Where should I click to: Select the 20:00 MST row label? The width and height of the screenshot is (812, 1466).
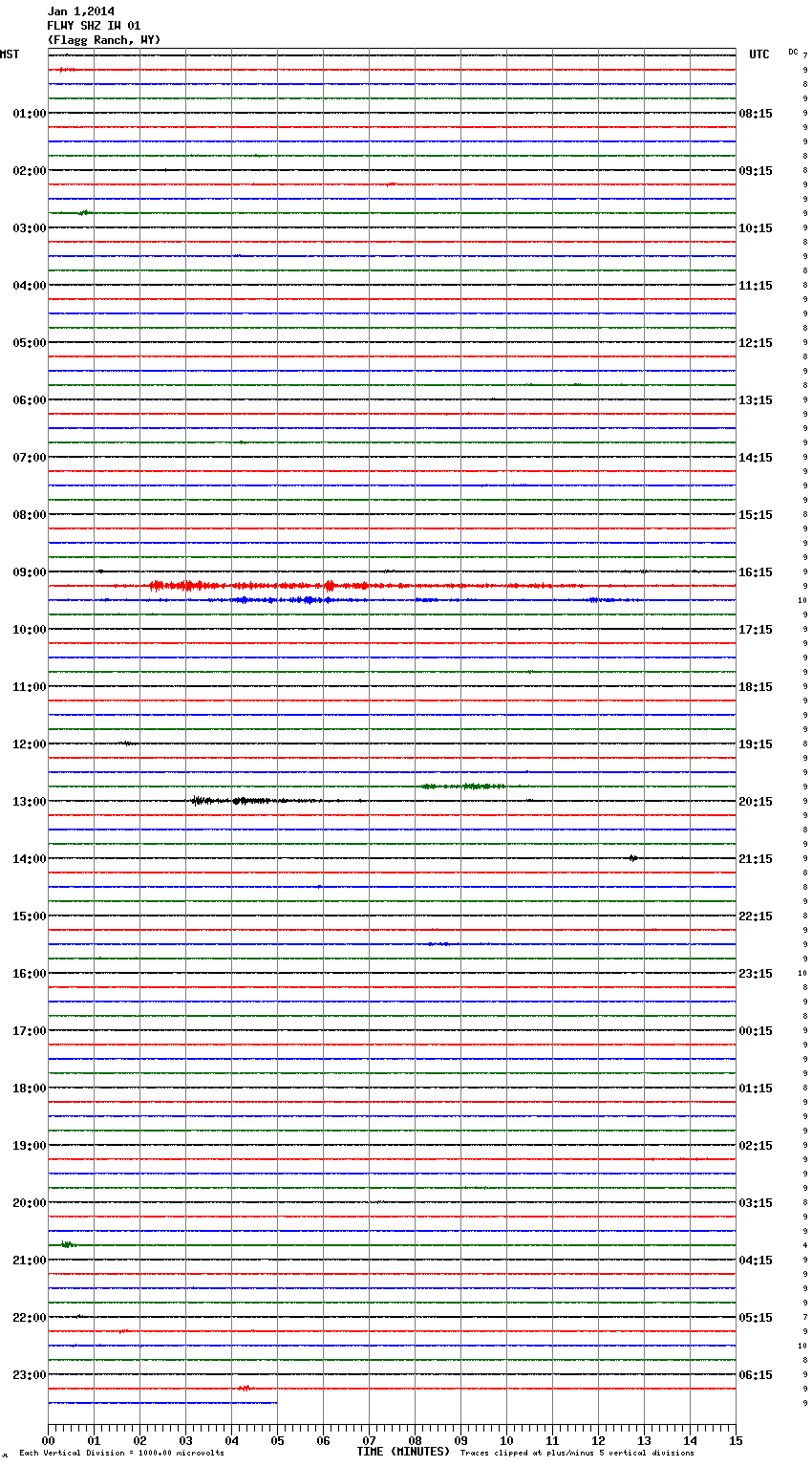(x=30, y=1203)
